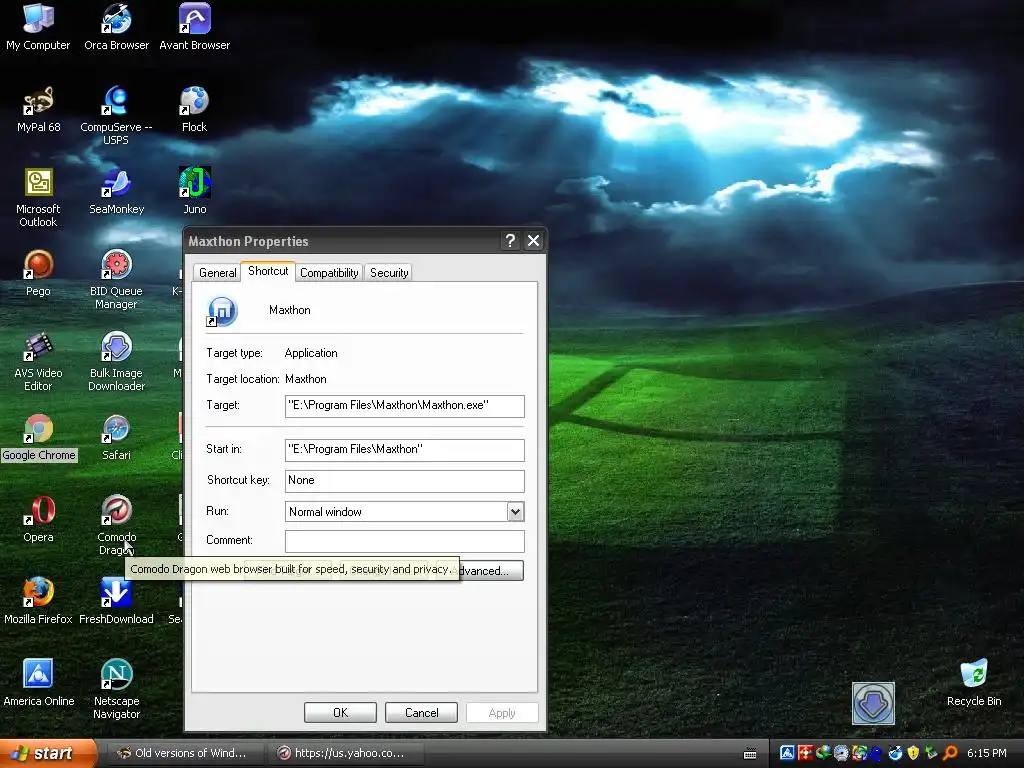Select the Juno desktop icon
This screenshot has height=768, width=1024.
(x=195, y=191)
